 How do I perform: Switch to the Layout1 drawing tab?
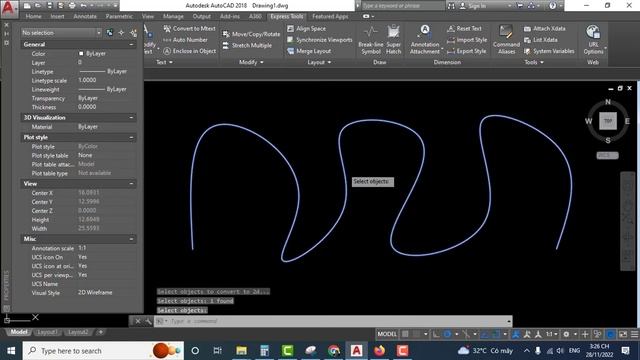point(47,332)
